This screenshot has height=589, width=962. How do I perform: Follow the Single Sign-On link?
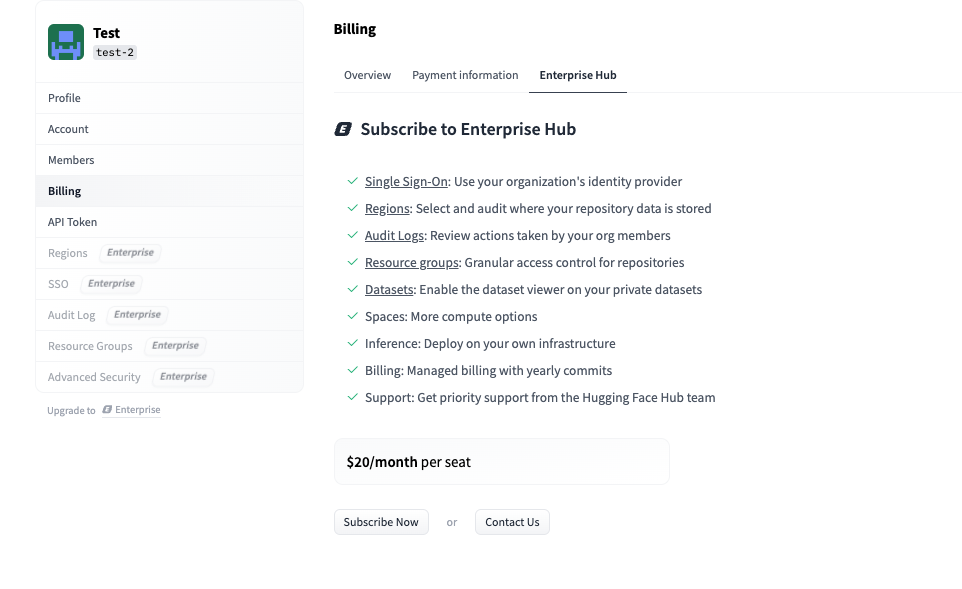click(x=406, y=182)
